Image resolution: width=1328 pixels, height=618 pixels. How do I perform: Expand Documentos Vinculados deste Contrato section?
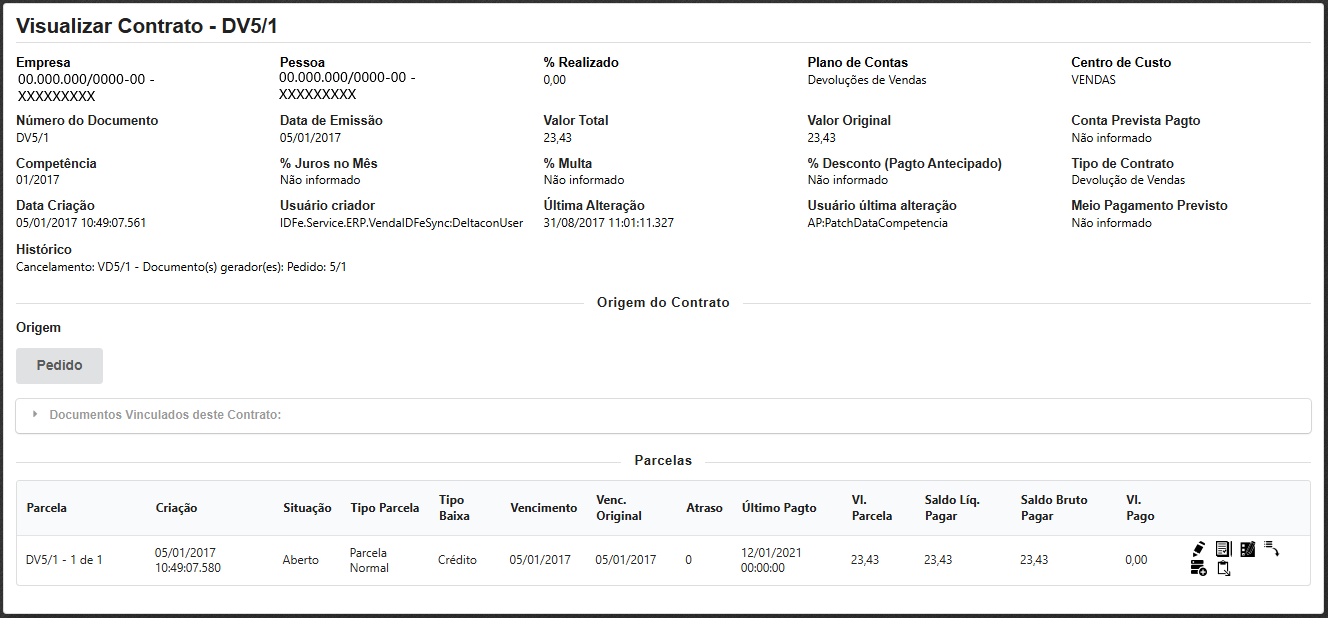coord(165,414)
